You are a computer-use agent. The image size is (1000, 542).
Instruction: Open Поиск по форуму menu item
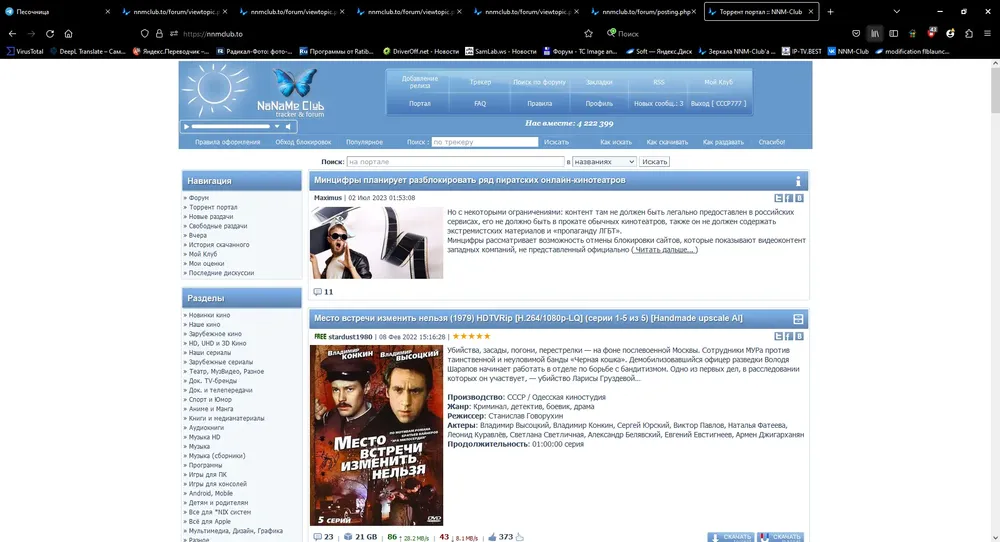coord(540,82)
